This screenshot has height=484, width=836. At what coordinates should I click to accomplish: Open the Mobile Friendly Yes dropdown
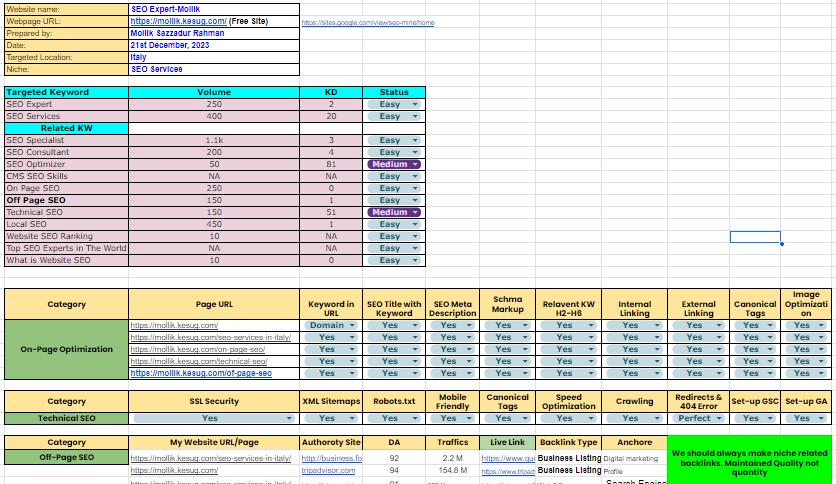tap(453, 418)
